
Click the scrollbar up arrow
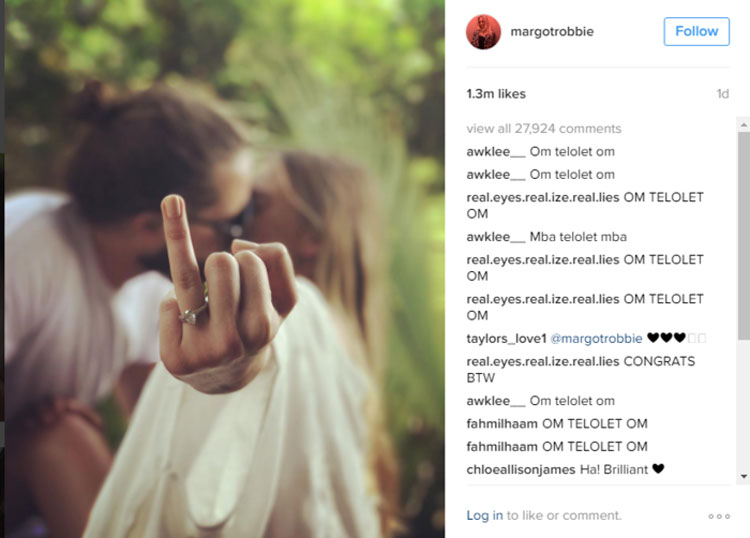point(743,125)
